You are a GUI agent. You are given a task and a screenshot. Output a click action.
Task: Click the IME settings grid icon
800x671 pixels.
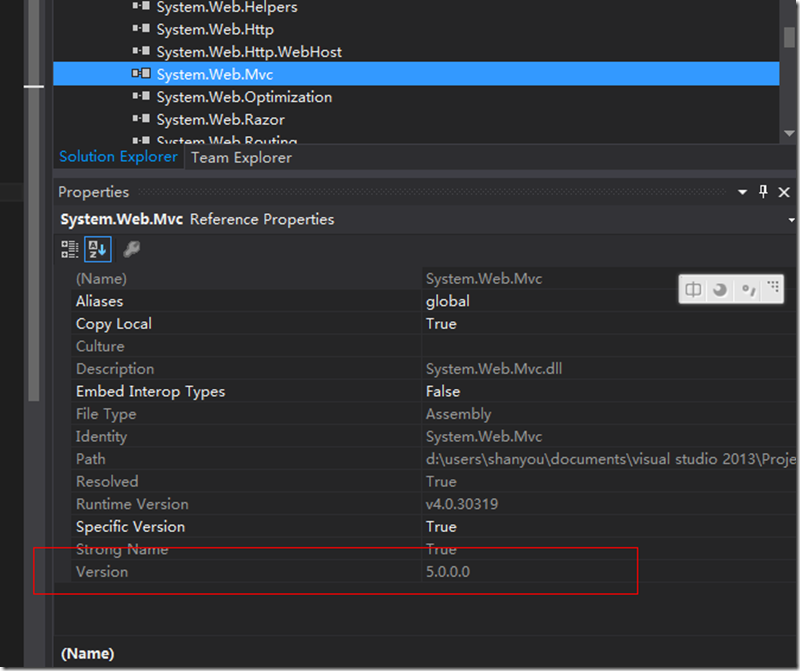[772, 289]
